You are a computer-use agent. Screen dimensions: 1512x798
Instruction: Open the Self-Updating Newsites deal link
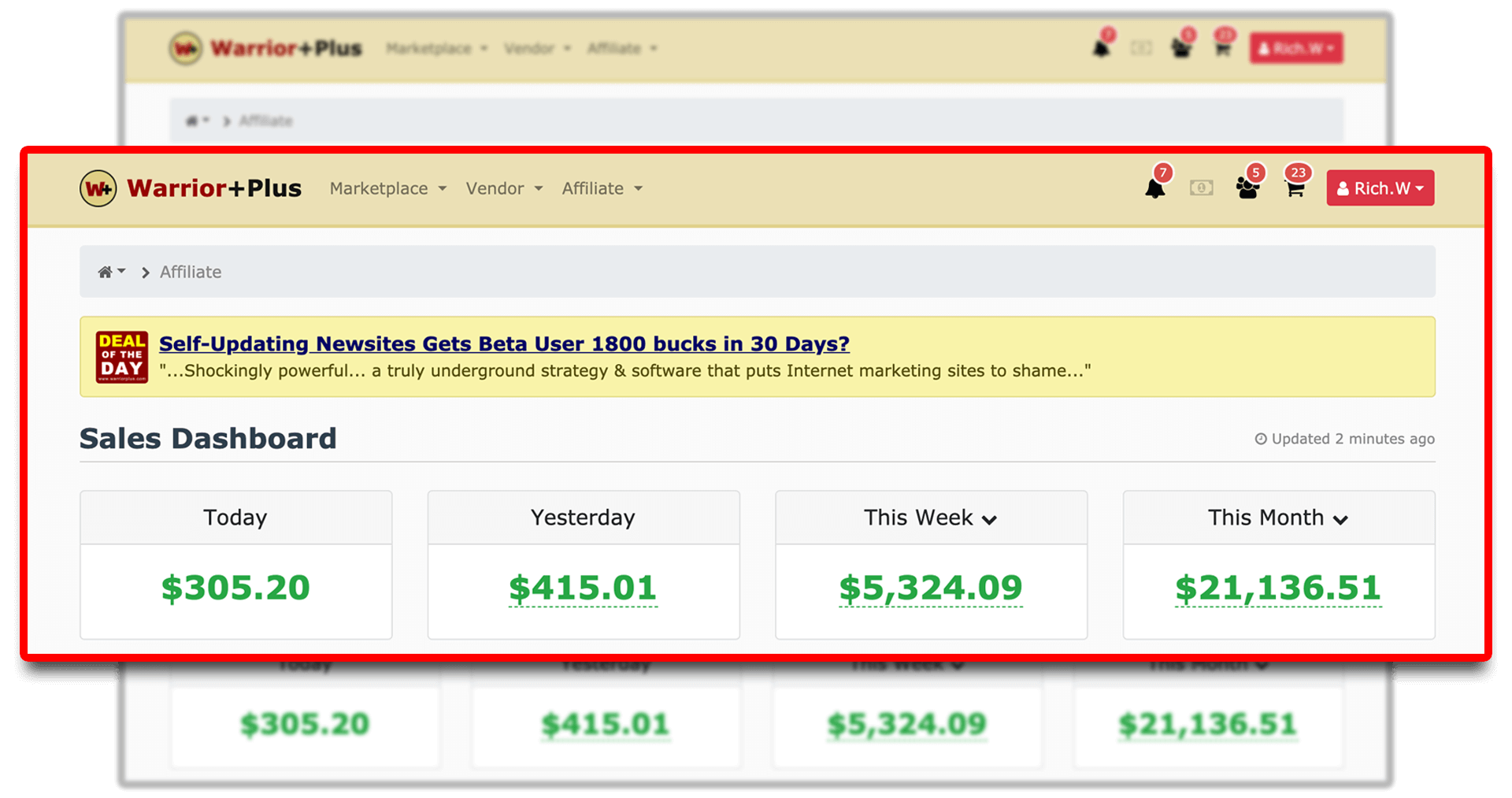click(504, 343)
